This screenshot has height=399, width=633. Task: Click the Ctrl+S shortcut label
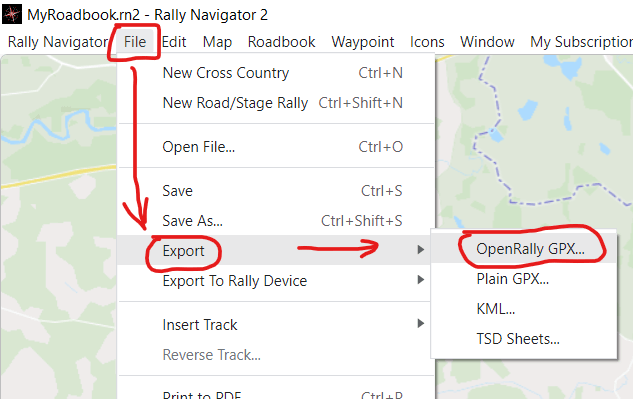pyautogui.click(x=382, y=191)
